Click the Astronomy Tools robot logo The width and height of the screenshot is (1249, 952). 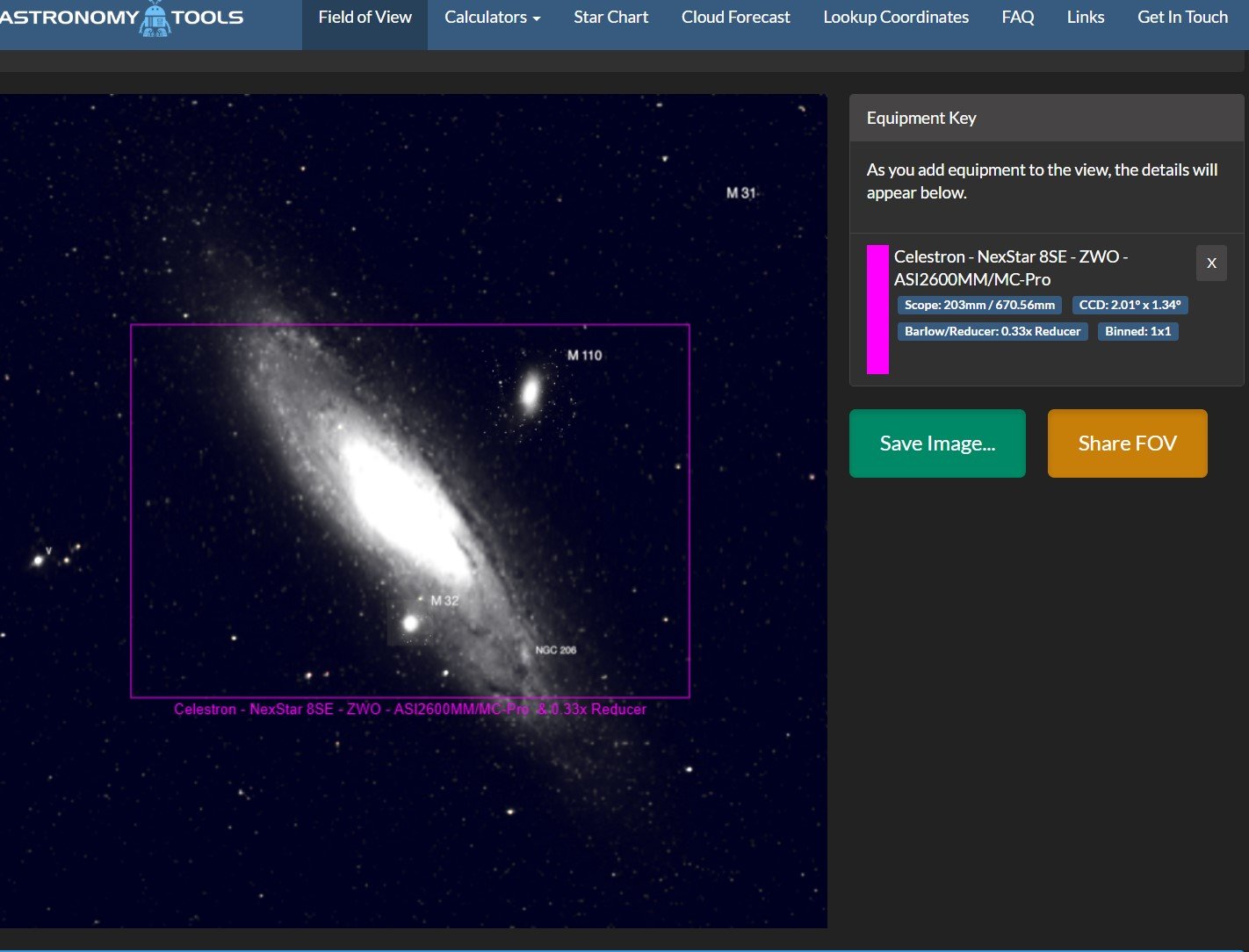(155, 18)
